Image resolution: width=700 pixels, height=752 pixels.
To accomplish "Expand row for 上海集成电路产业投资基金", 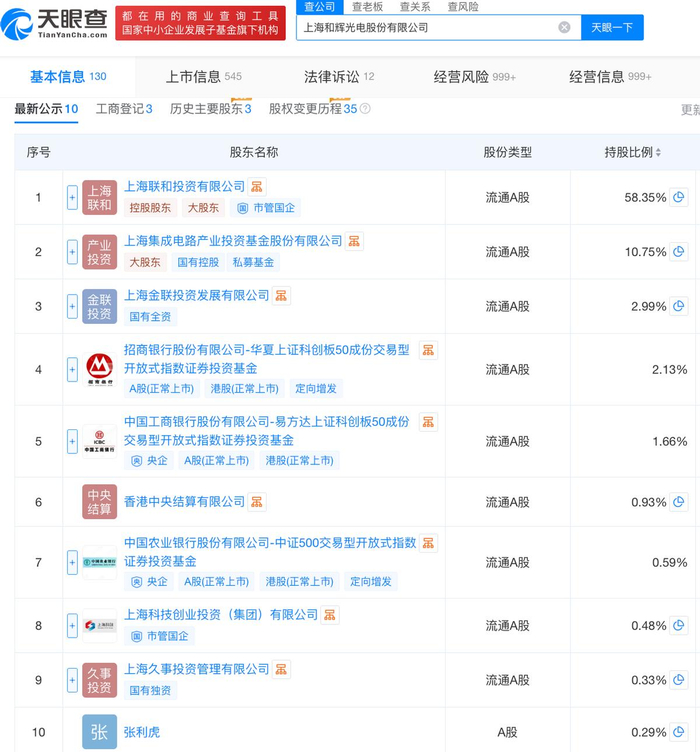I will 72,252.
